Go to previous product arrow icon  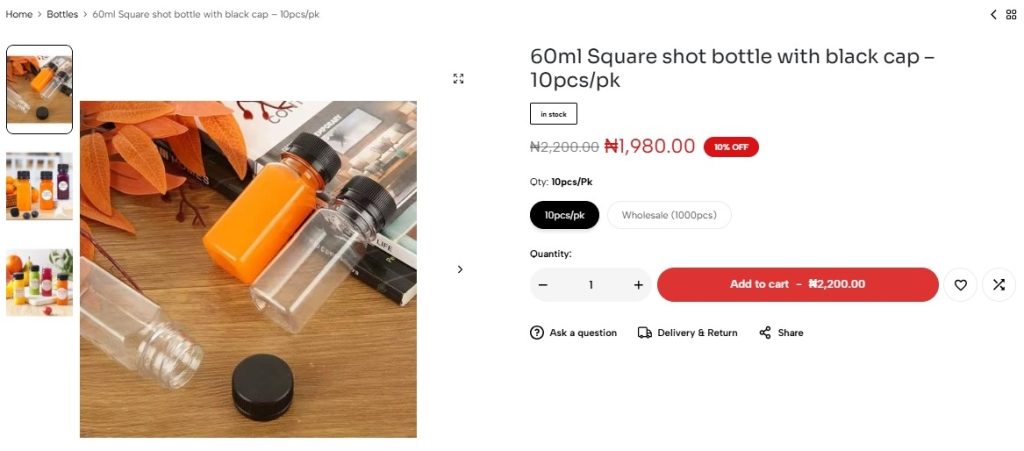[993, 14]
